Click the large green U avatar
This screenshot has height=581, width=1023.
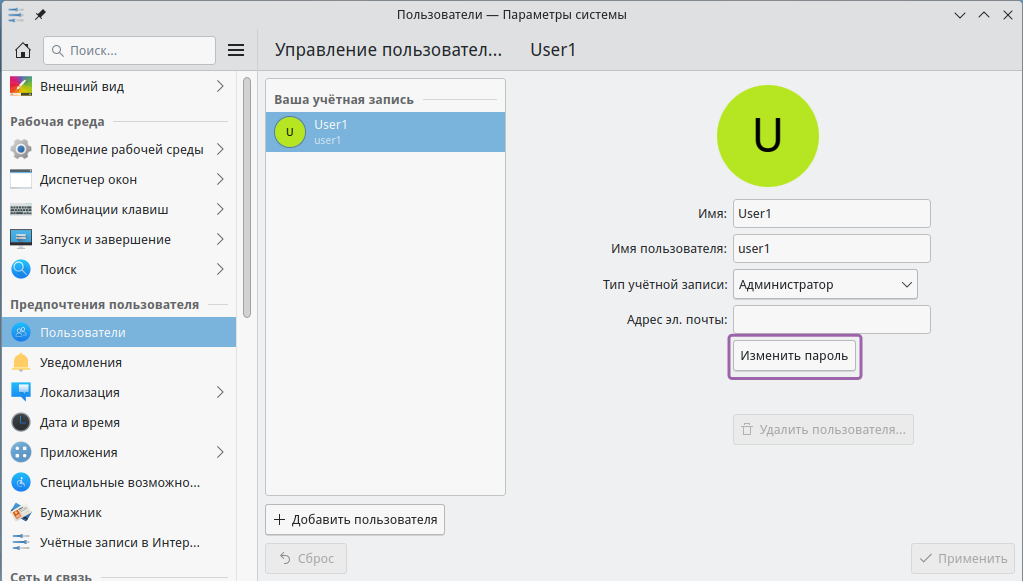[x=767, y=136]
